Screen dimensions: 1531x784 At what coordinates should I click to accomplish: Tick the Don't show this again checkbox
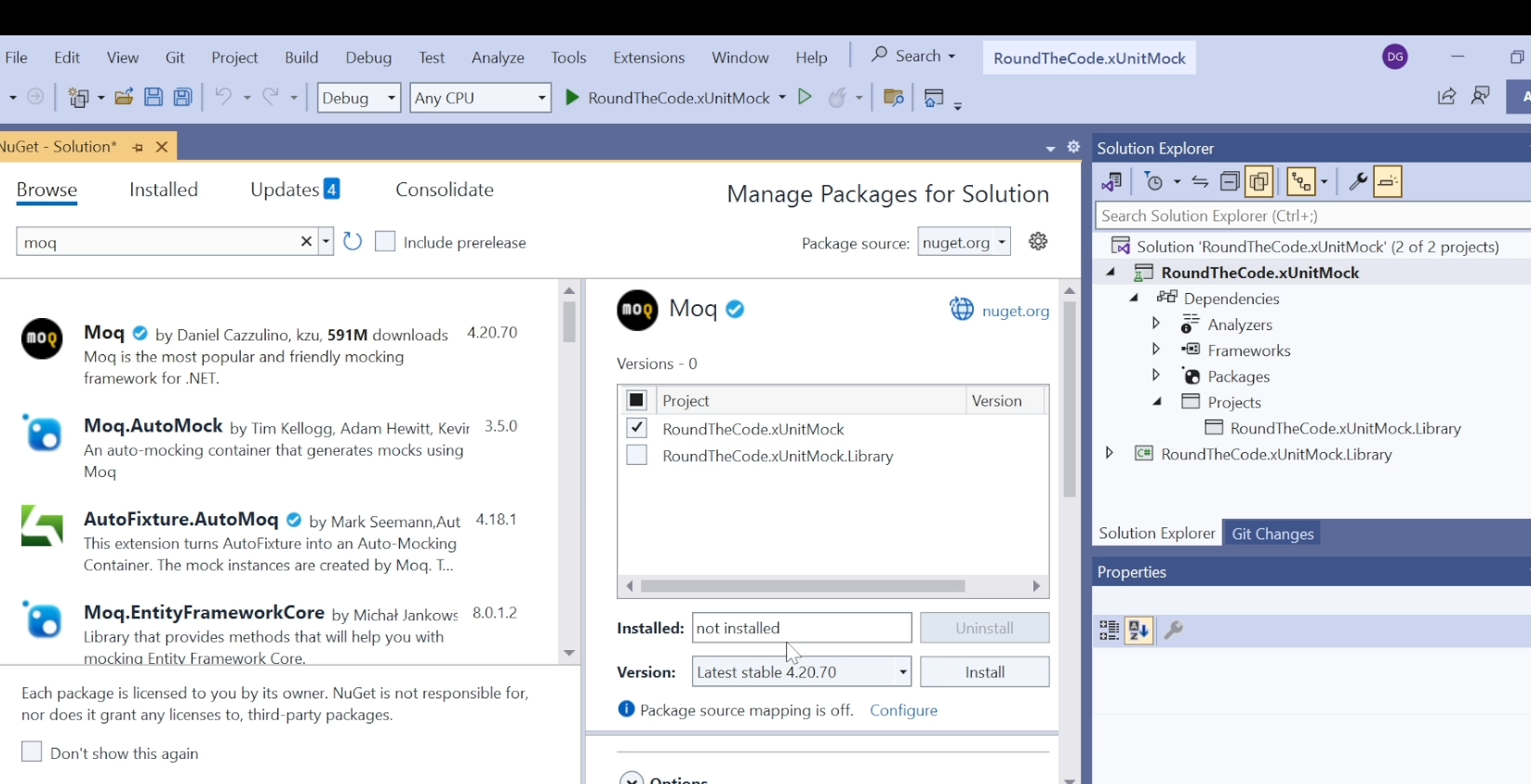tap(32, 751)
